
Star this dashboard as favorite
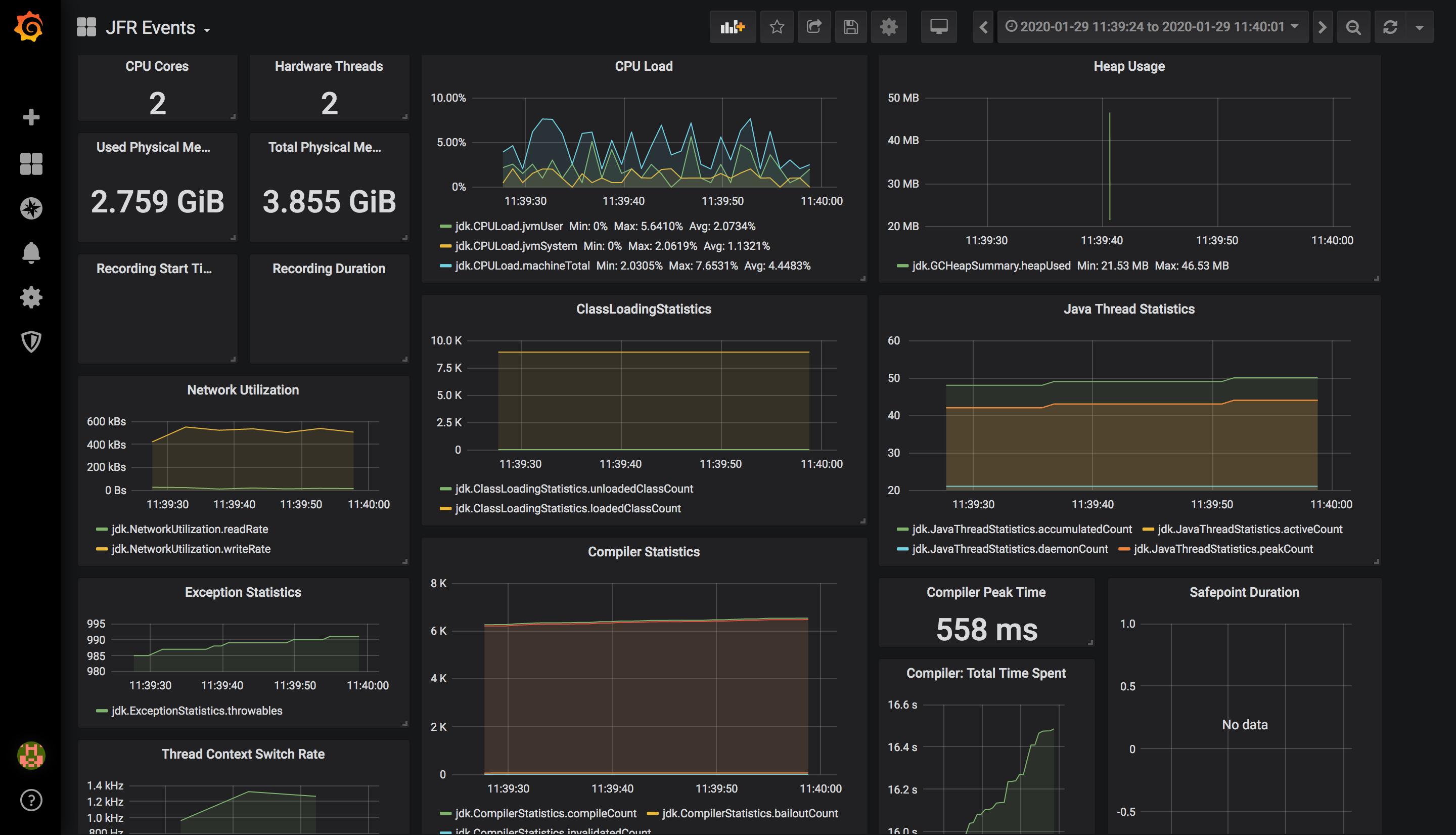777,27
